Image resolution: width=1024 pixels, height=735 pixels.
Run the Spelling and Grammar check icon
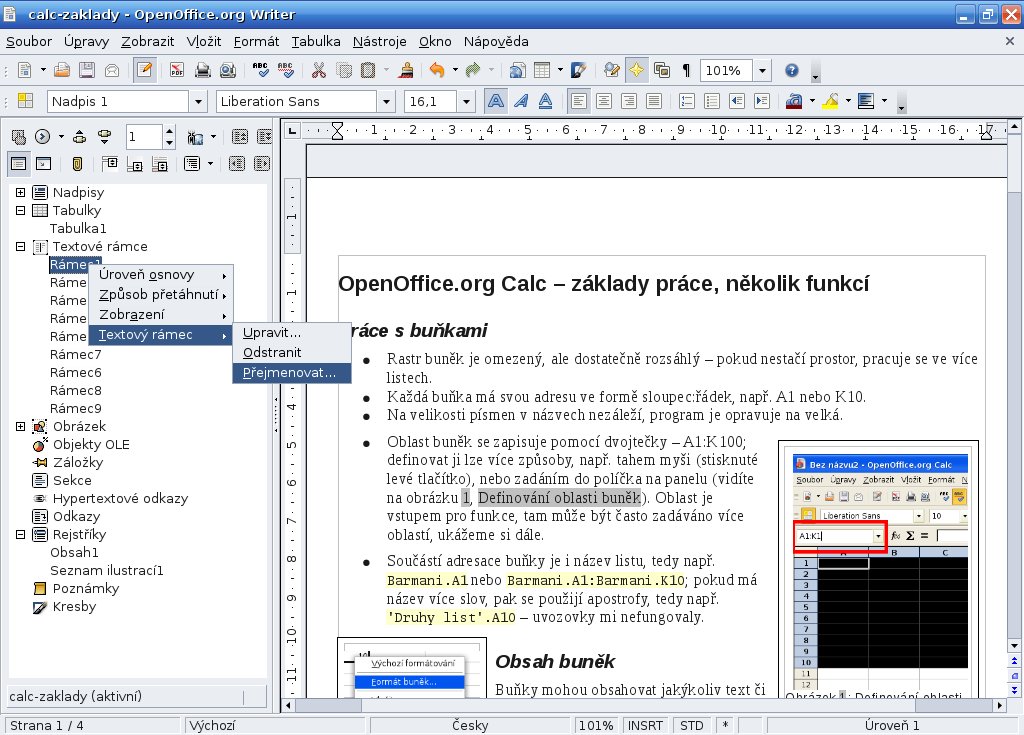tap(261, 70)
